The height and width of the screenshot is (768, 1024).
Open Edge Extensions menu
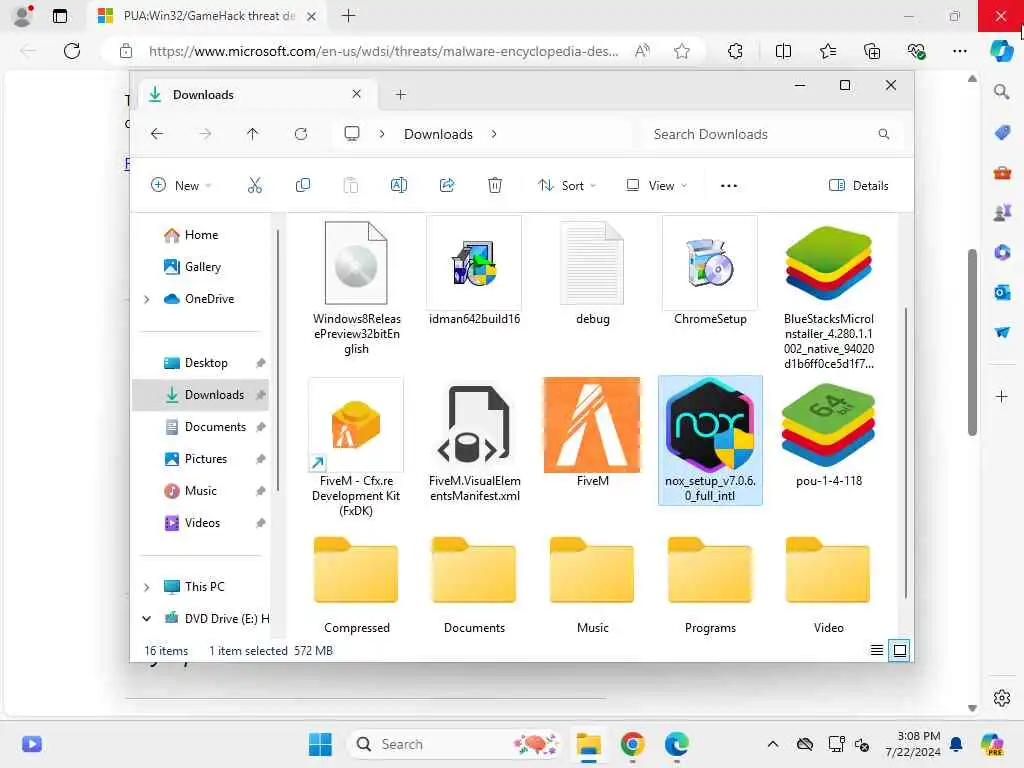(x=735, y=51)
